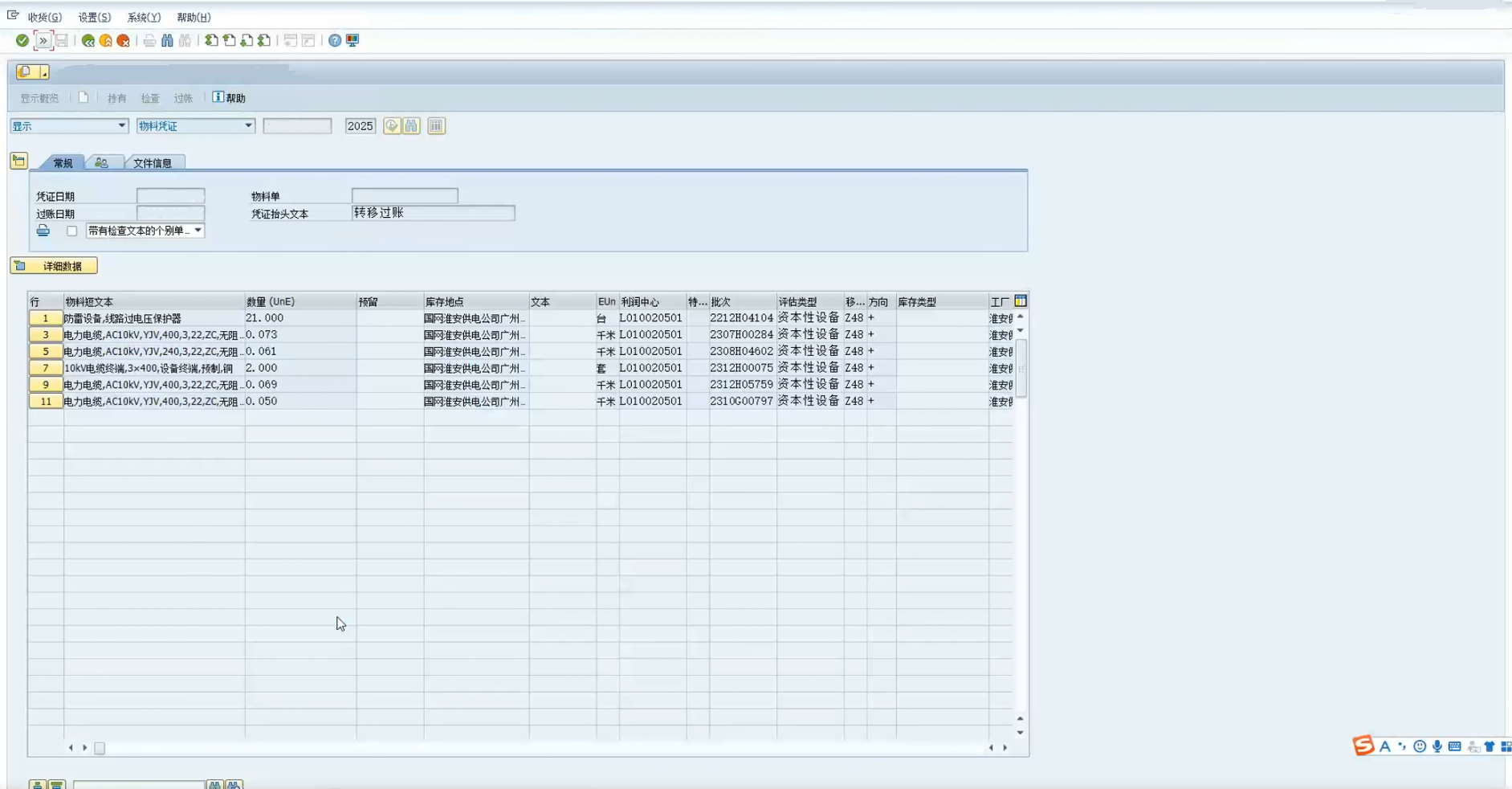Toggle the checkbox beside the printer icon
Screen dimensions: 1512x789
(x=72, y=231)
